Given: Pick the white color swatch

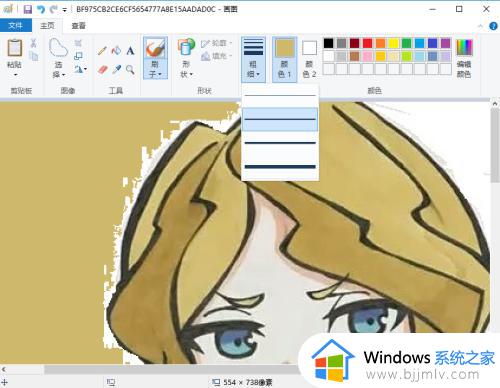Looking at the screenshot, I should click(328, 56).
